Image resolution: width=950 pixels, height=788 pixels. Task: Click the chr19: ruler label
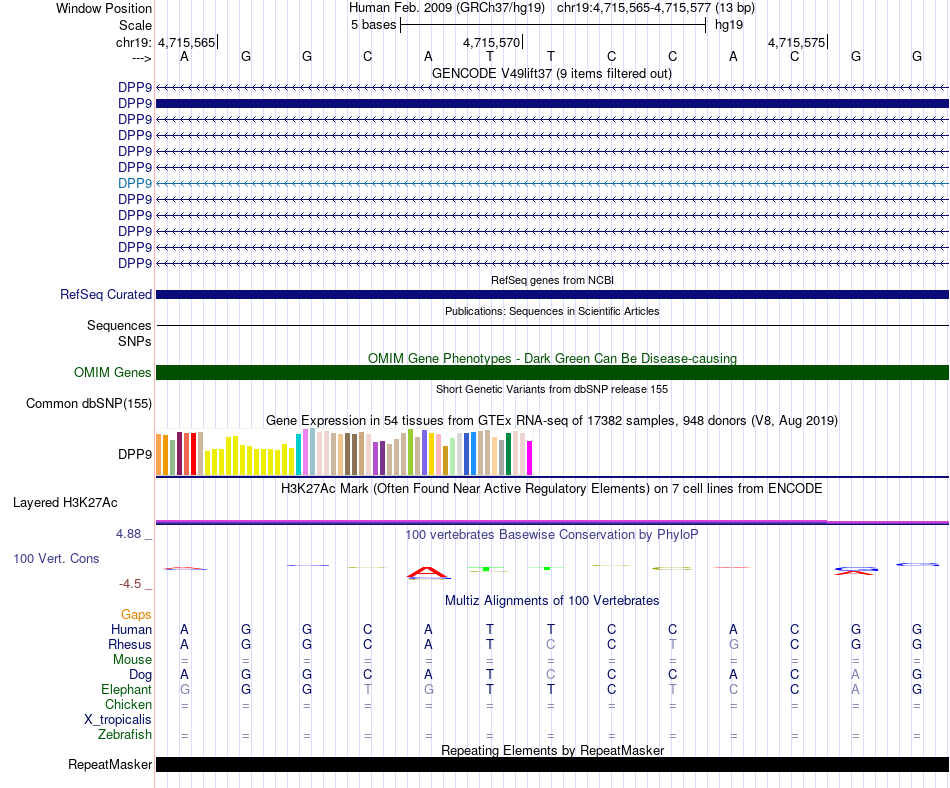(133, 42)
